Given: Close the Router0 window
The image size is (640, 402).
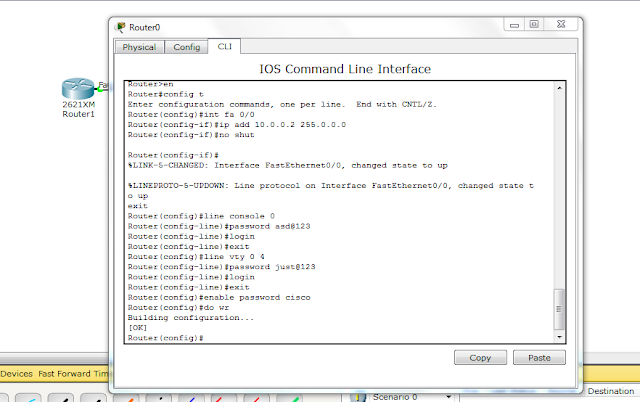Looking at the screenshot, I should tap(561, 24).
